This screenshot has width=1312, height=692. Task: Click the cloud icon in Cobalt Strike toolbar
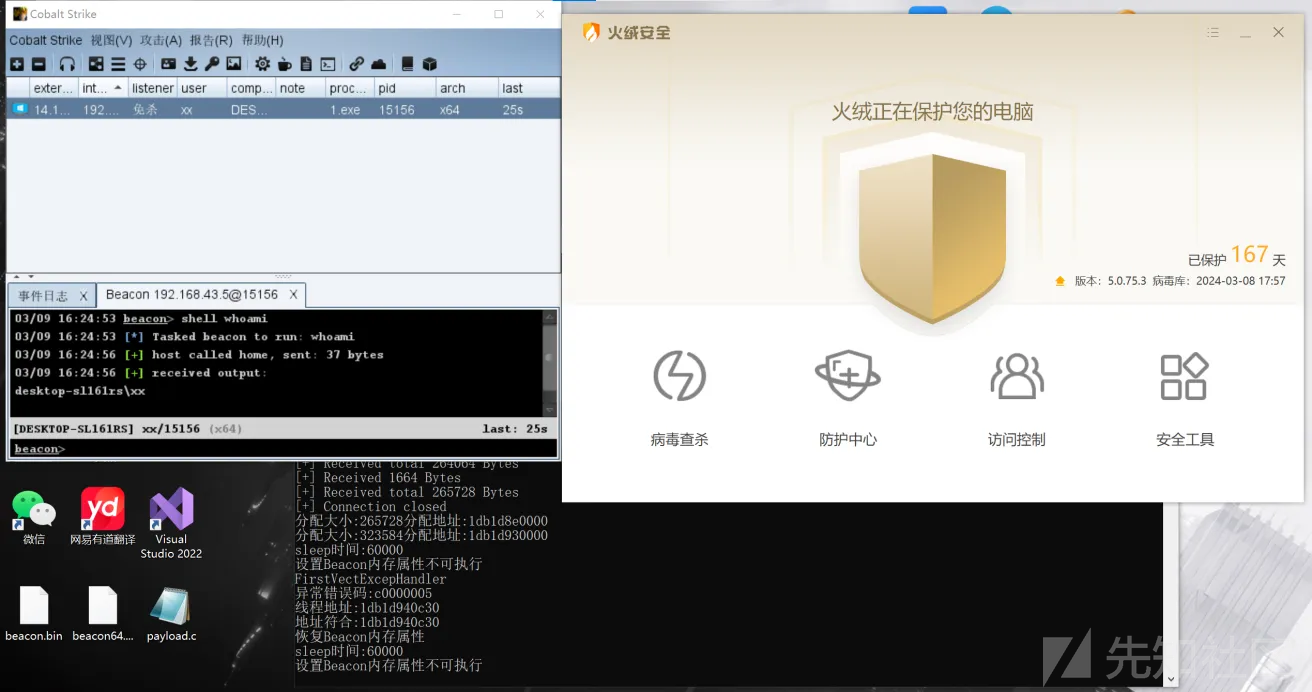pyautogui.click(x=378, y=64)
